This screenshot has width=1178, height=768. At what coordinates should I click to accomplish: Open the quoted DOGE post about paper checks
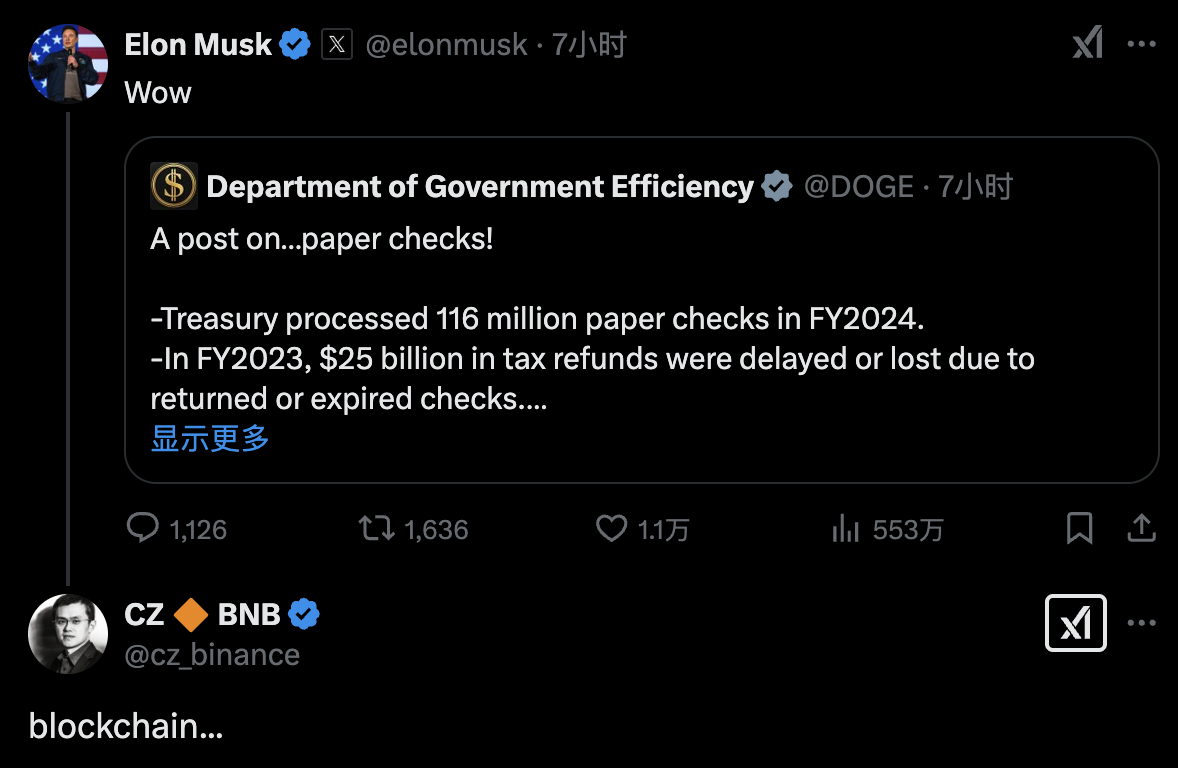tap(640, 320)
